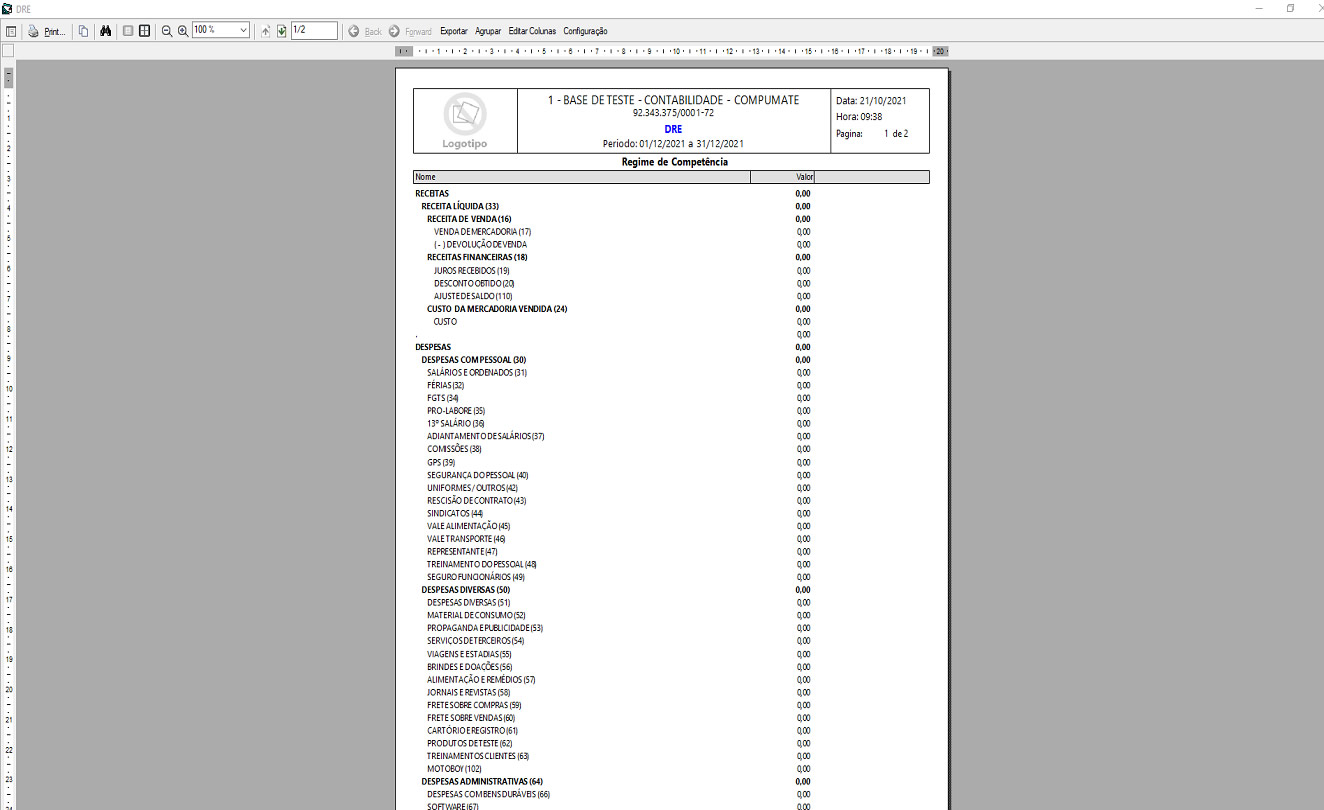
Task: Switch to multiple pages view
Action: [x=145, y=31]
